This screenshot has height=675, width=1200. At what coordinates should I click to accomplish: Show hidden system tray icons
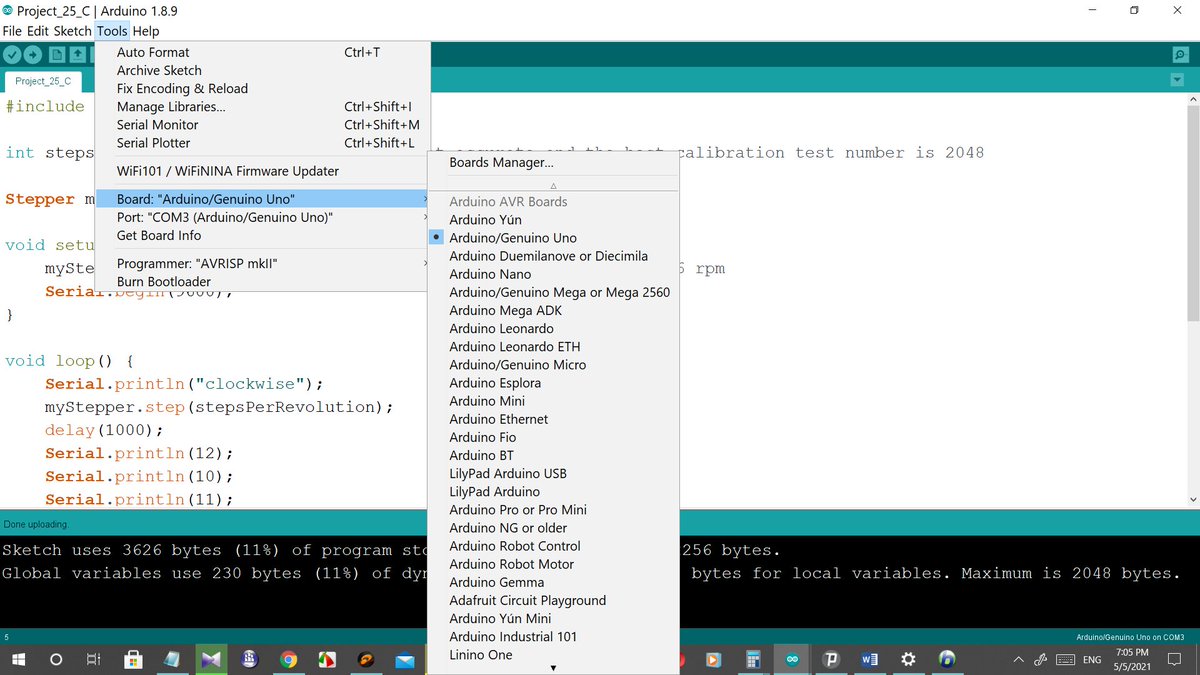[1018, 660]
